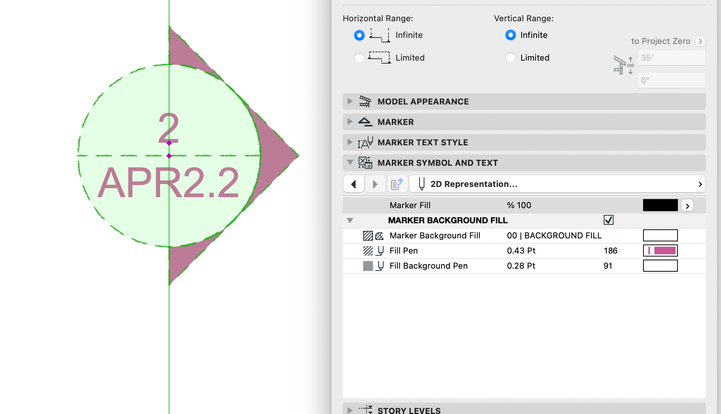Open the Fill Background Pen white swatch

click(660, 266)
